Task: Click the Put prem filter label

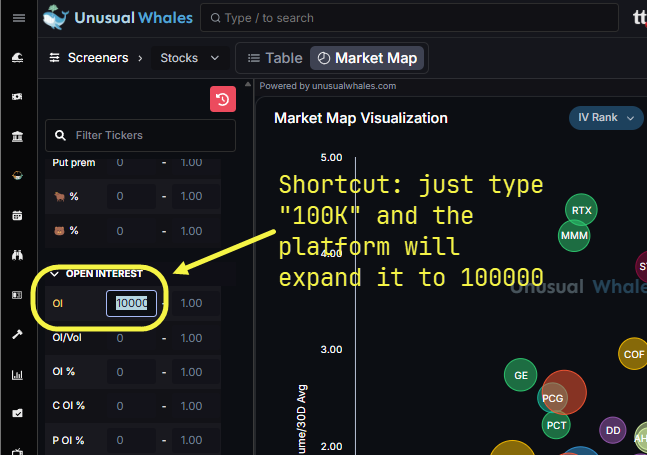Action: (x=73, y=163)
